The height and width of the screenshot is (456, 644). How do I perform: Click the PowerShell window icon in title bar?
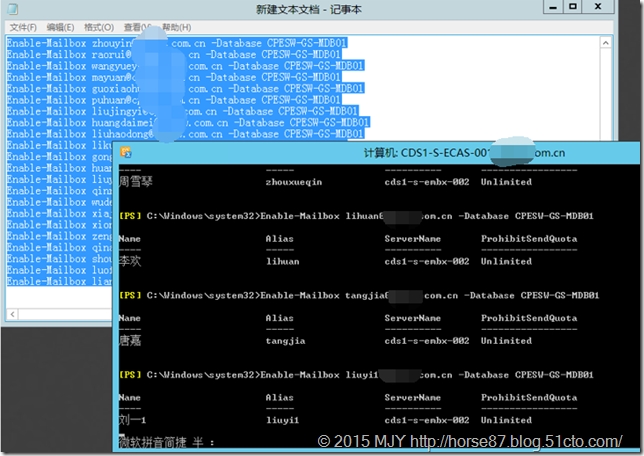[x=126, y=152]
